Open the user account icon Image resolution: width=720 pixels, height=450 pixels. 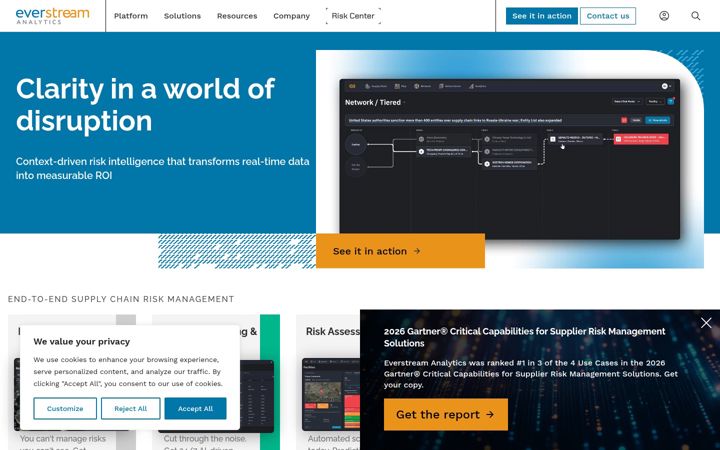[664, 16]
